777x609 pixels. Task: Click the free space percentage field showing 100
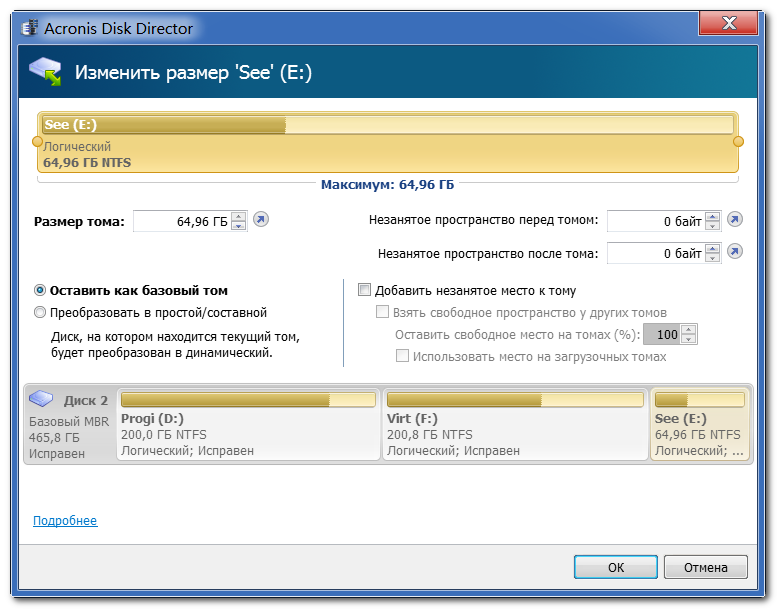[663, 334]
